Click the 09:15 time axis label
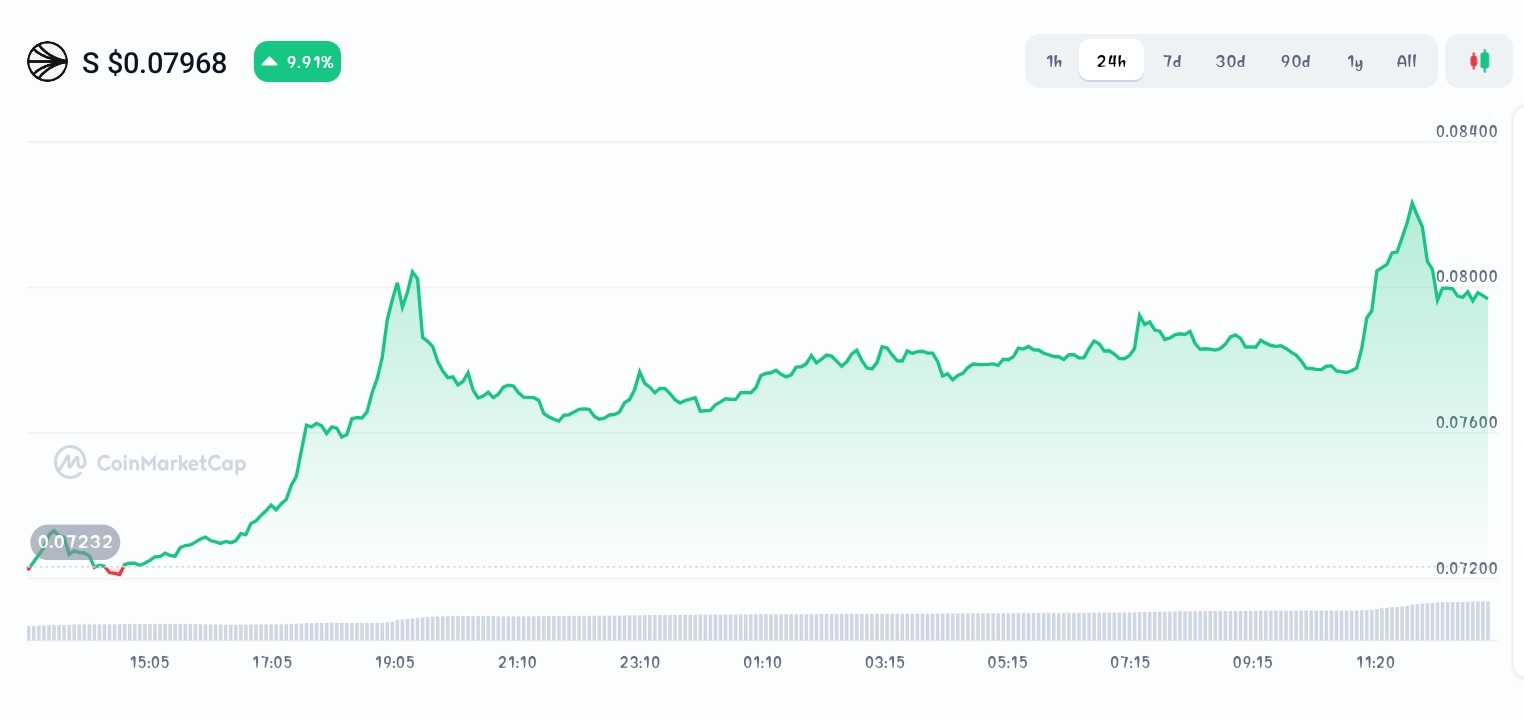This screenshot has width=1524, height=720. coord(1252,662)
